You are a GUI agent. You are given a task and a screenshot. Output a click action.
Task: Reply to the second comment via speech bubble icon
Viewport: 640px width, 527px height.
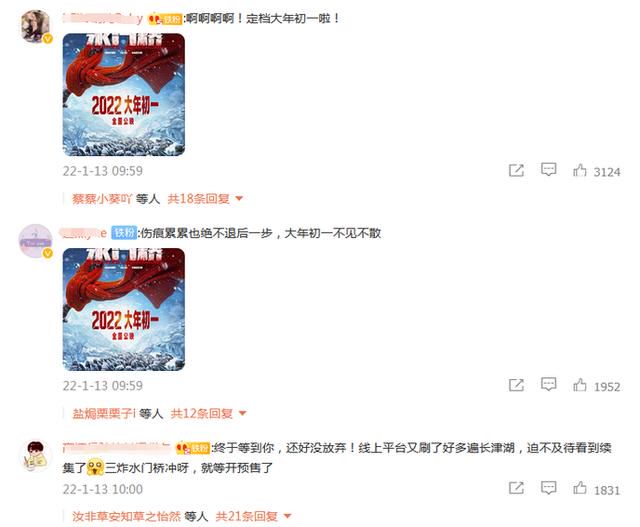coord(548,384)
